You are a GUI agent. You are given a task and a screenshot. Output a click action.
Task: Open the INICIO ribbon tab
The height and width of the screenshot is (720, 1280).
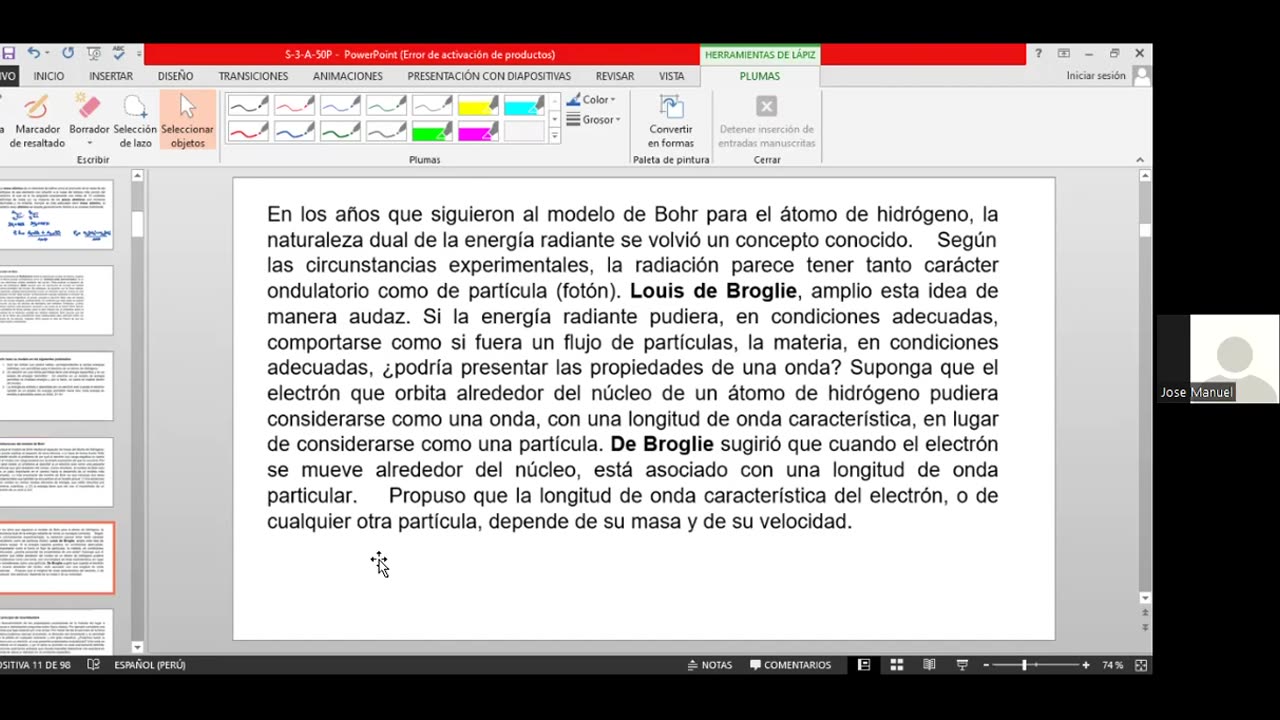pos(48,76)
